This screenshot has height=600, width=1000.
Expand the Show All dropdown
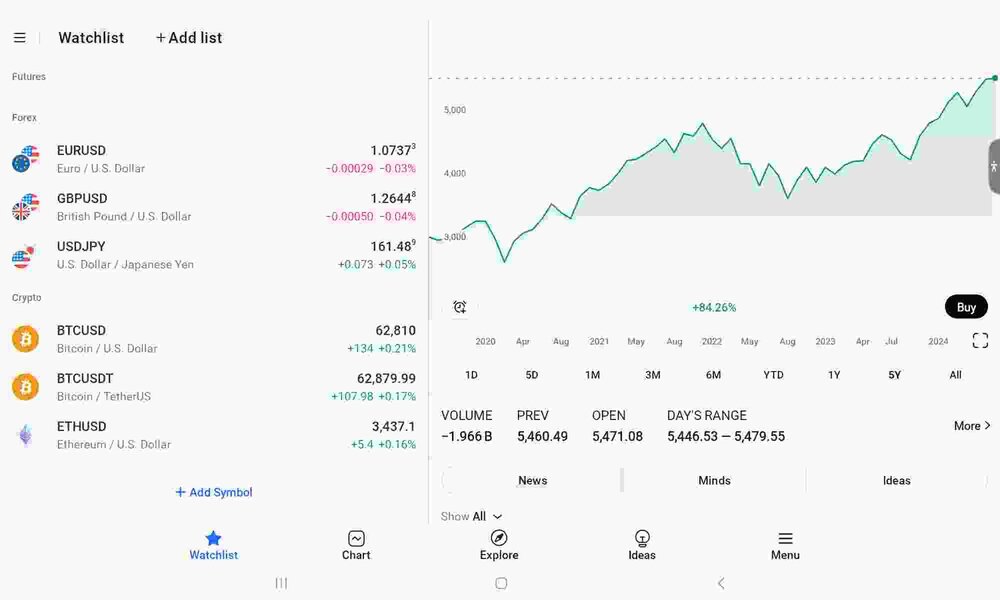coord(471,516)
